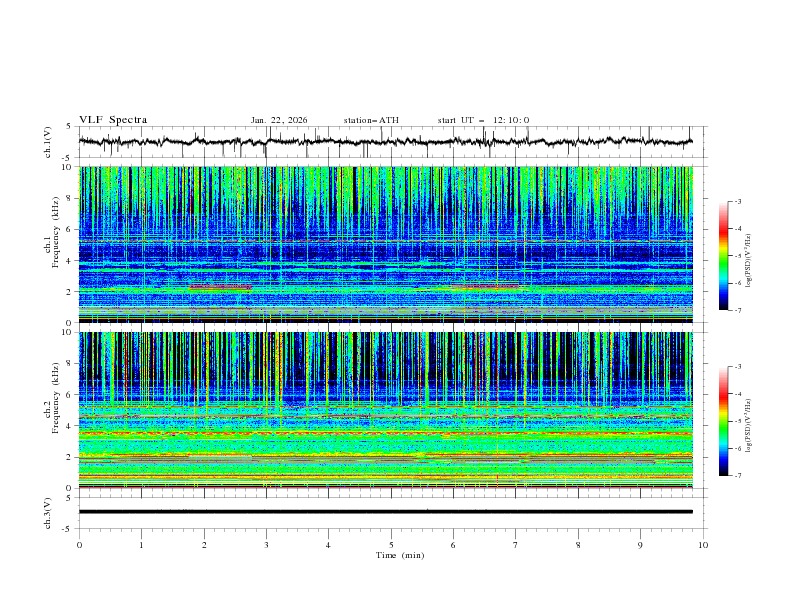This screenshot has height=612, width=792.
Task: Click the lower spectrogram's color scale bar
Action: click(x=723, y=421)
